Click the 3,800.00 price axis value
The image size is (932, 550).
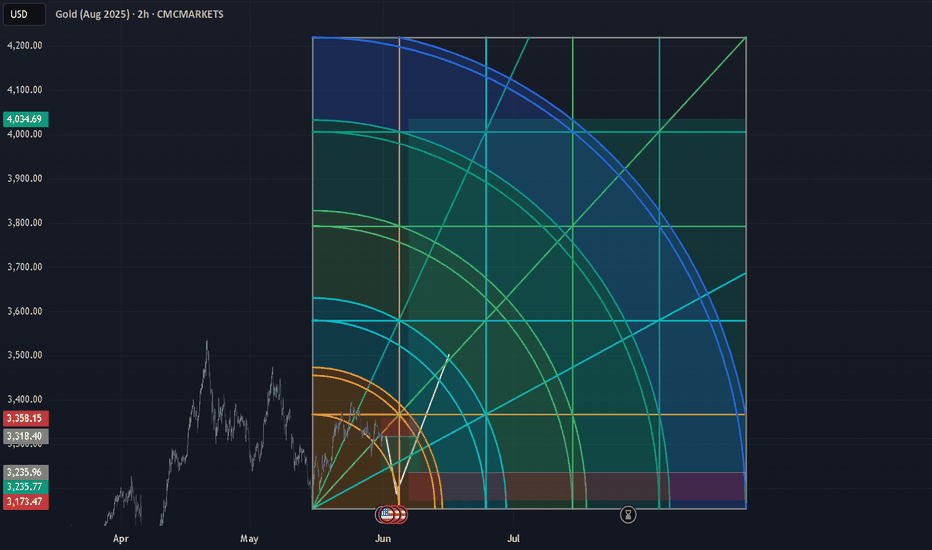(x=25, y=222)
